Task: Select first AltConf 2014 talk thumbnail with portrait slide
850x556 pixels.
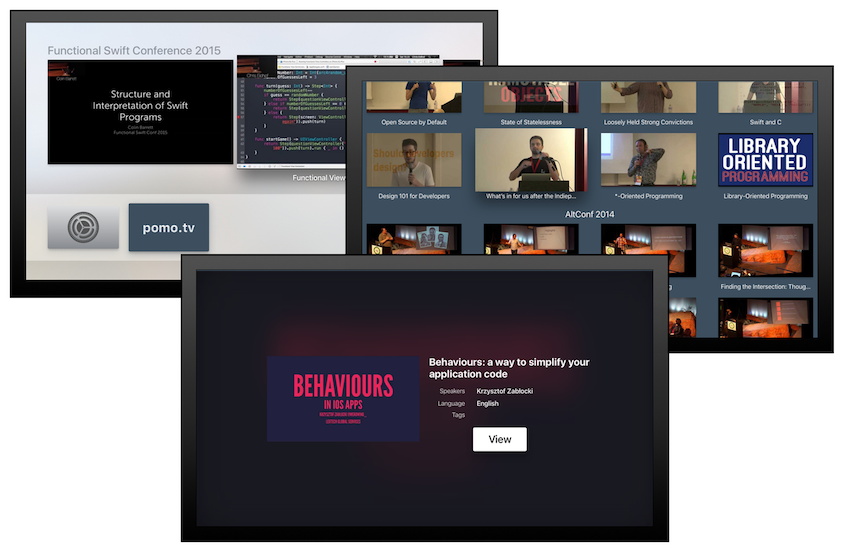Action: 414,239
